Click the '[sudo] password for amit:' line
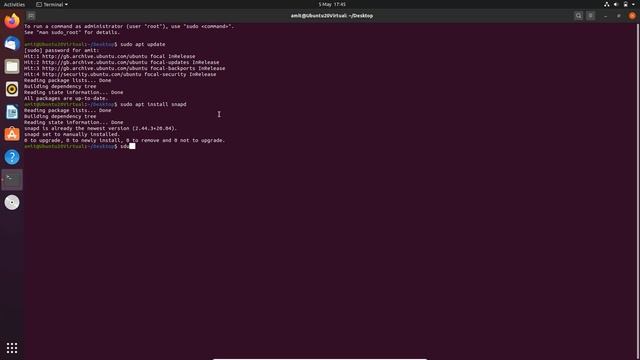Image resolution: width=640 pixels, height=360 pixels. point(61,50)
